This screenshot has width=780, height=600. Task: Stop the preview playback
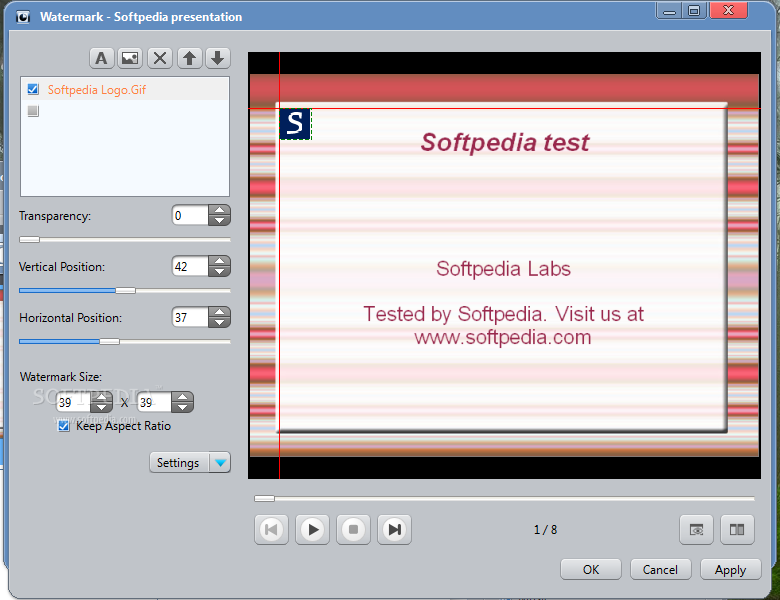353,529
